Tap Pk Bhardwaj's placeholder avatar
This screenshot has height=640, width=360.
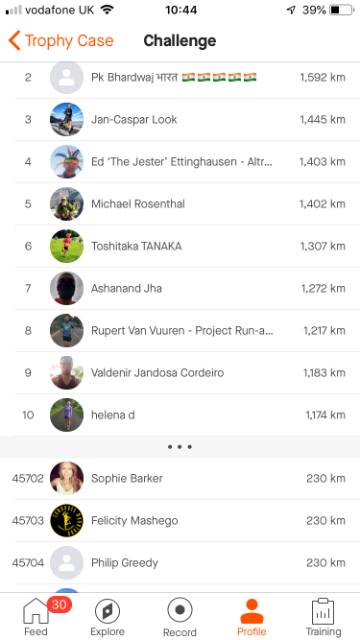[x=67, y=77]
